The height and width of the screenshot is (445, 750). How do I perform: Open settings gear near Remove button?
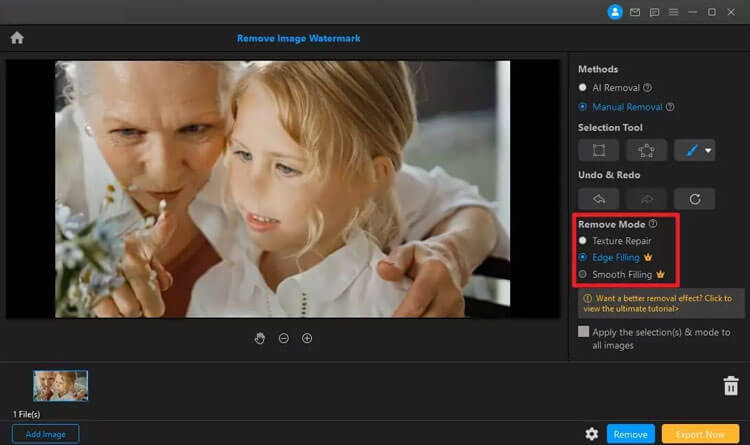[x=592, y=434]
